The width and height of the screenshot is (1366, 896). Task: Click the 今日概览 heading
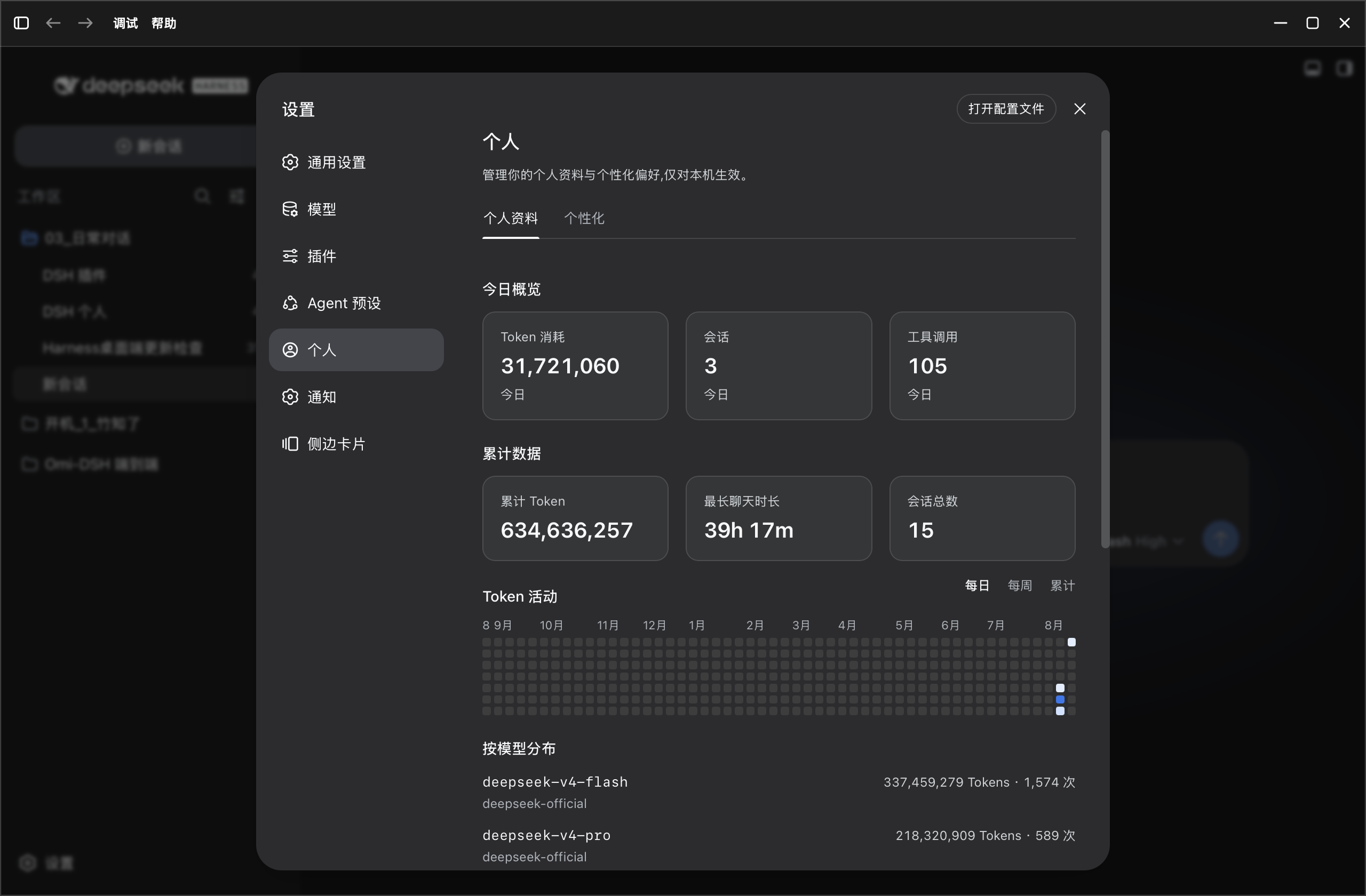[511, 289]
